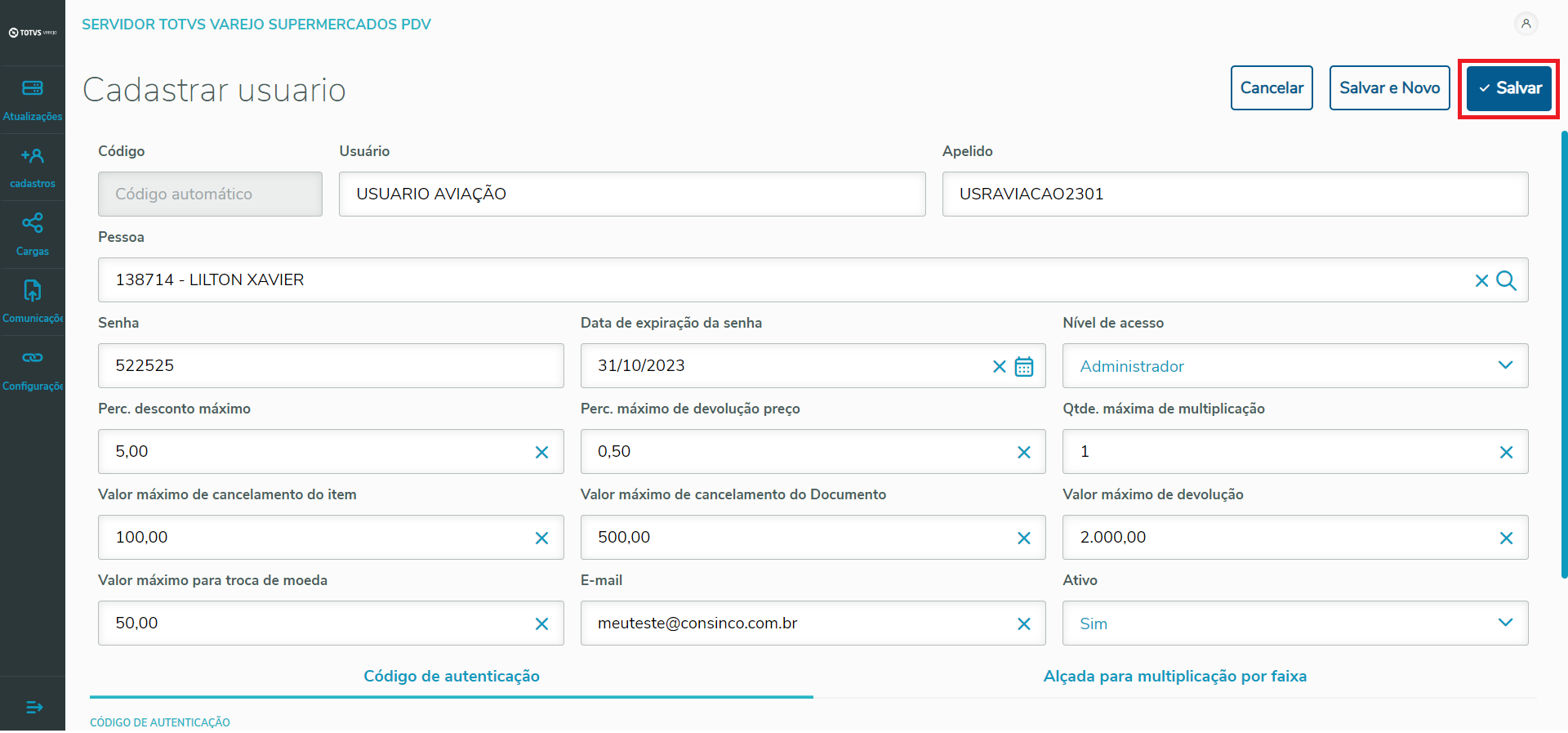Image resolution: width=1568 pixels, height=733 pixels.
Task: Switch to Alçada para multiplicação por faixa tab
Action: (1175, 676)
